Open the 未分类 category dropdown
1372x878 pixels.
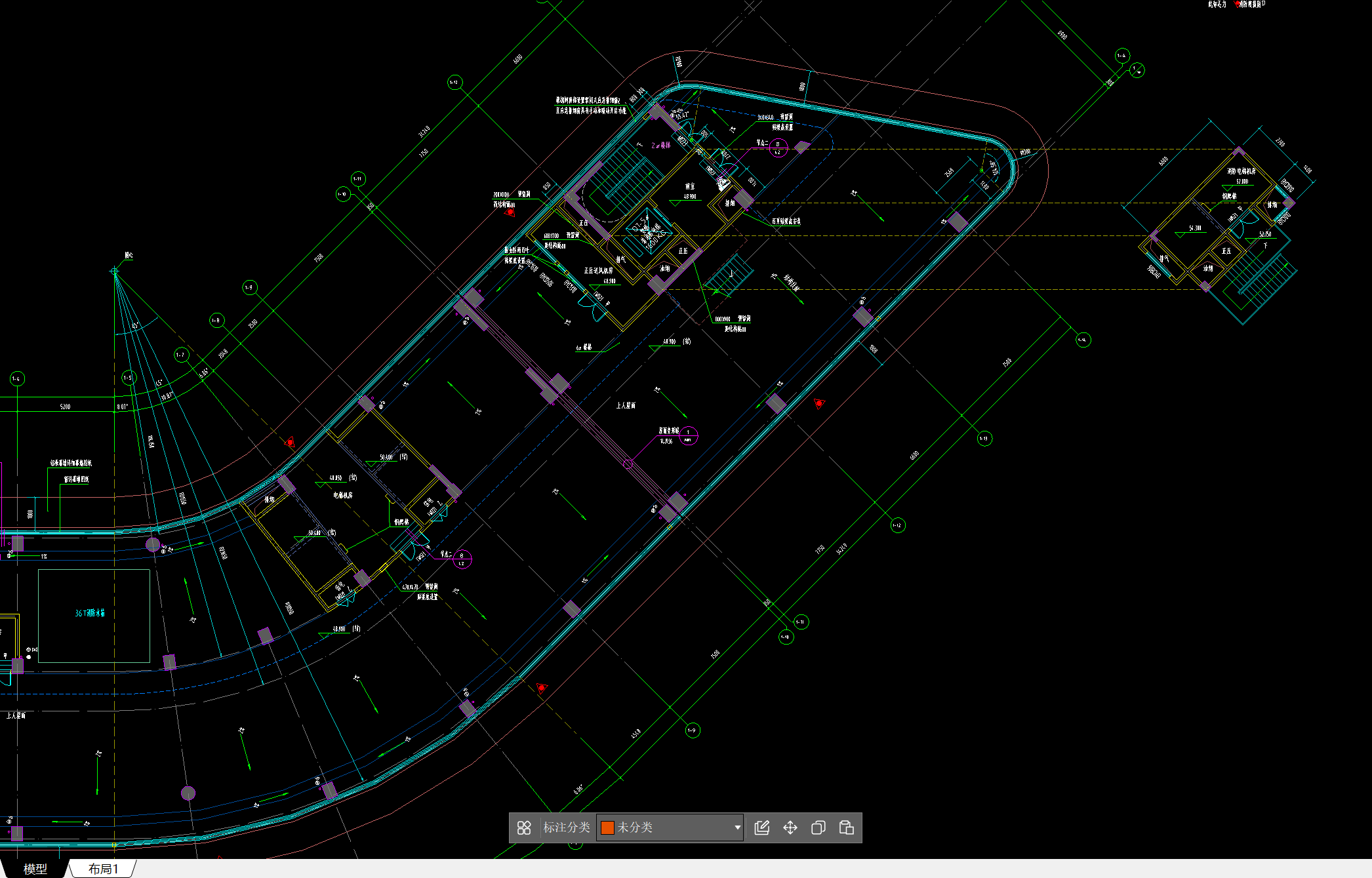(670, 828)
